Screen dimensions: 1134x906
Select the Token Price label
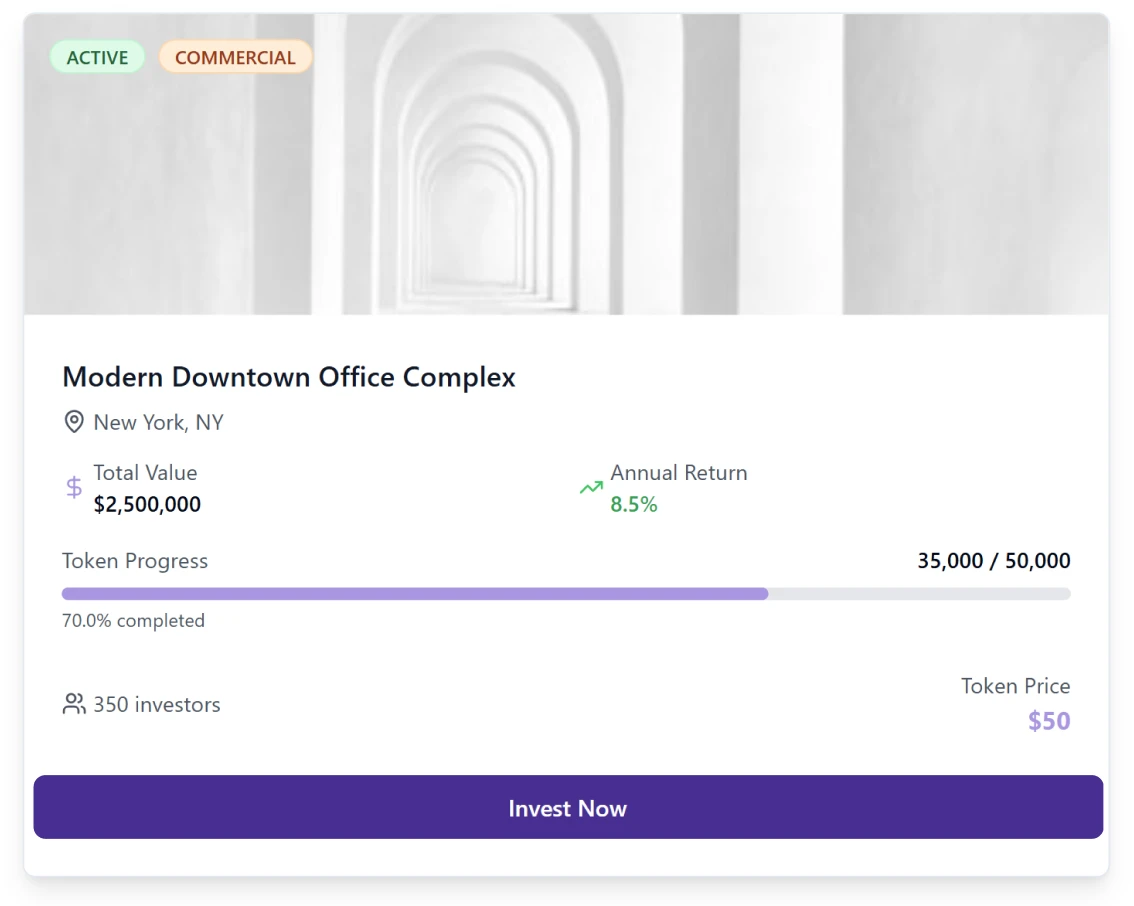click(1015, 686)
